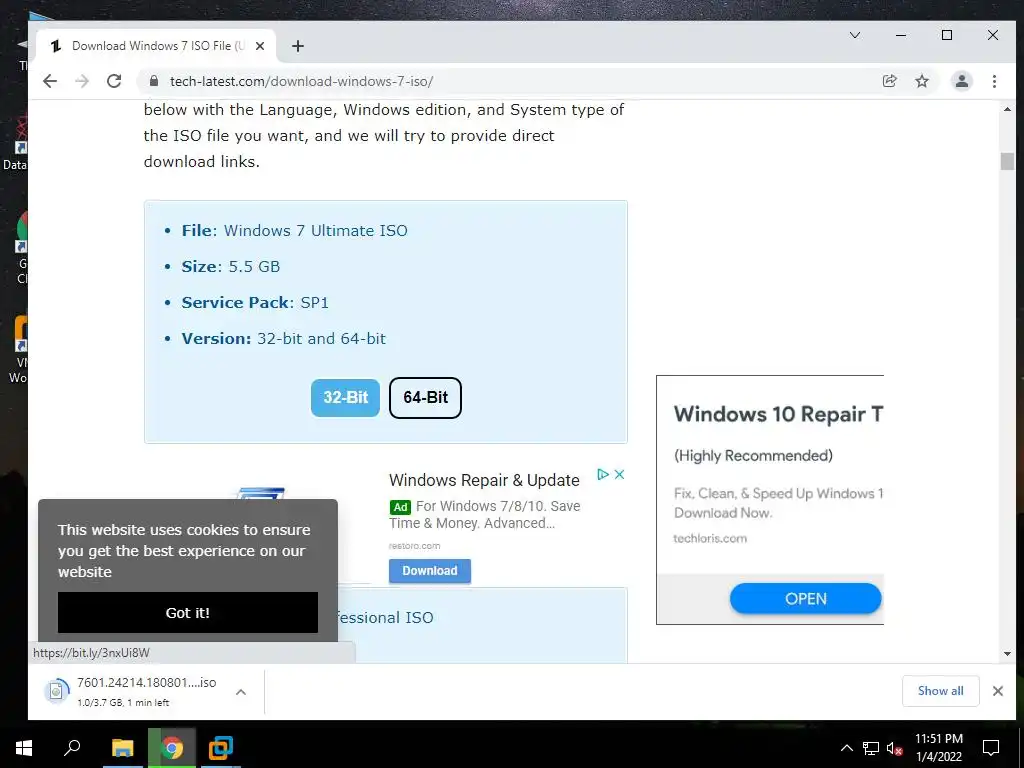
Task: Open the clock showing 11:51 PM
Action: 938,748
